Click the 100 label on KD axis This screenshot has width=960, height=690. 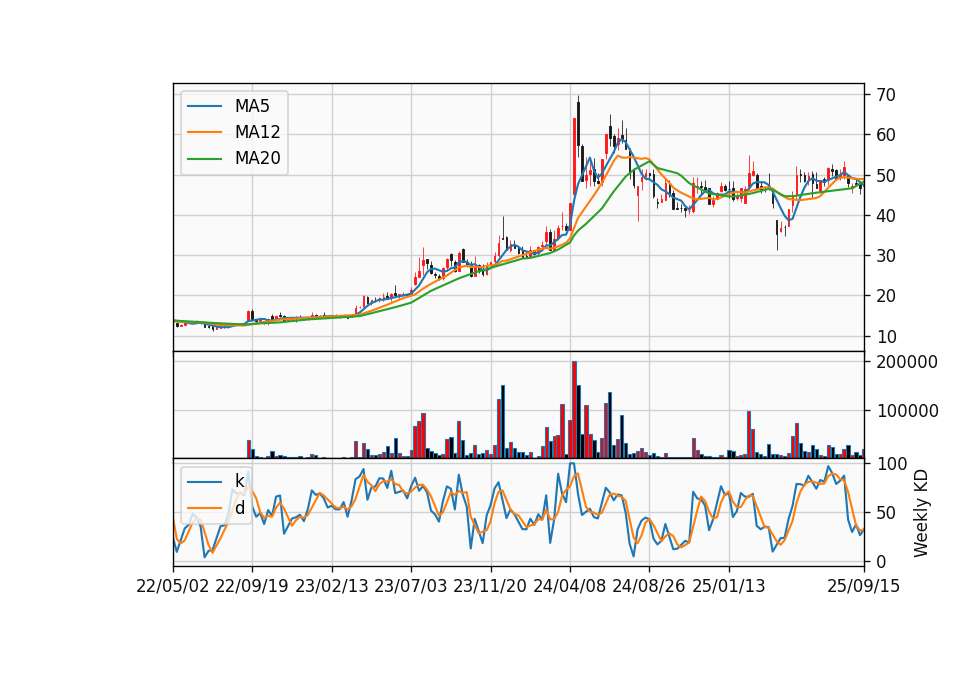point(891,464)
